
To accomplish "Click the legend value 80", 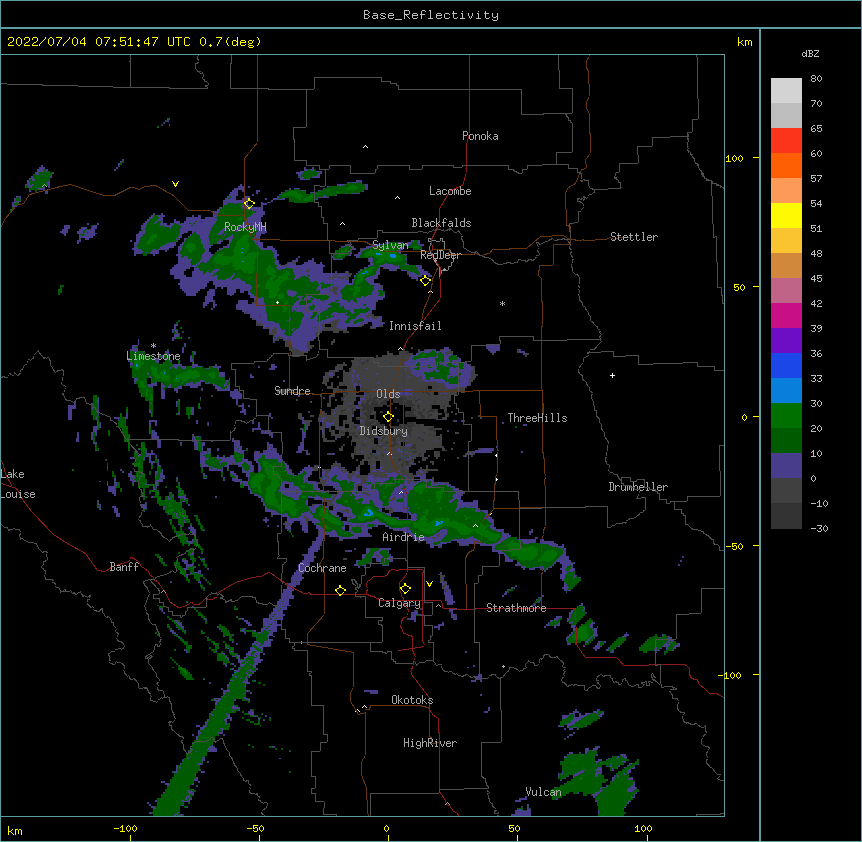I will [x=816, y=79].
